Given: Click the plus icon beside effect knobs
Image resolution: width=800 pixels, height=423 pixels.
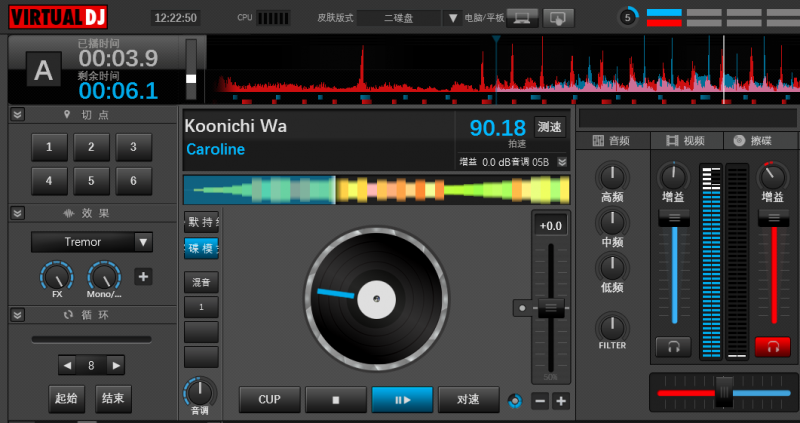Looking at the screenshot, I should [x=143, y=277].
